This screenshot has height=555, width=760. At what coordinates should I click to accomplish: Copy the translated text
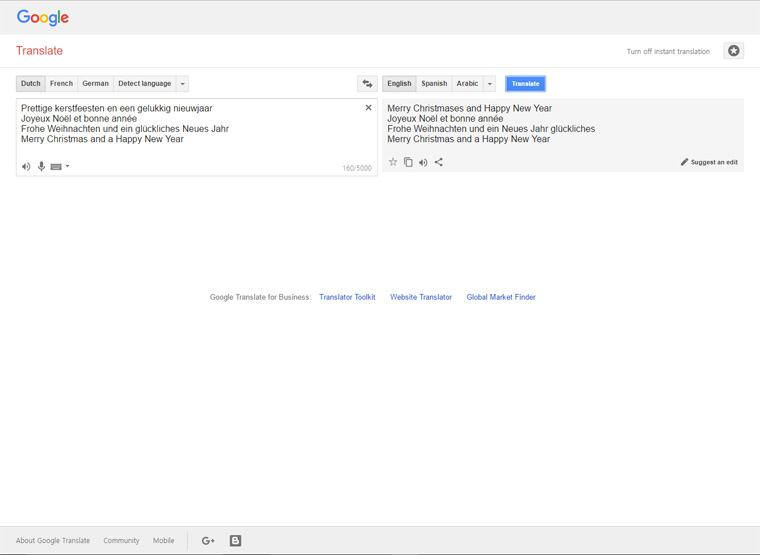coord(409,162)
